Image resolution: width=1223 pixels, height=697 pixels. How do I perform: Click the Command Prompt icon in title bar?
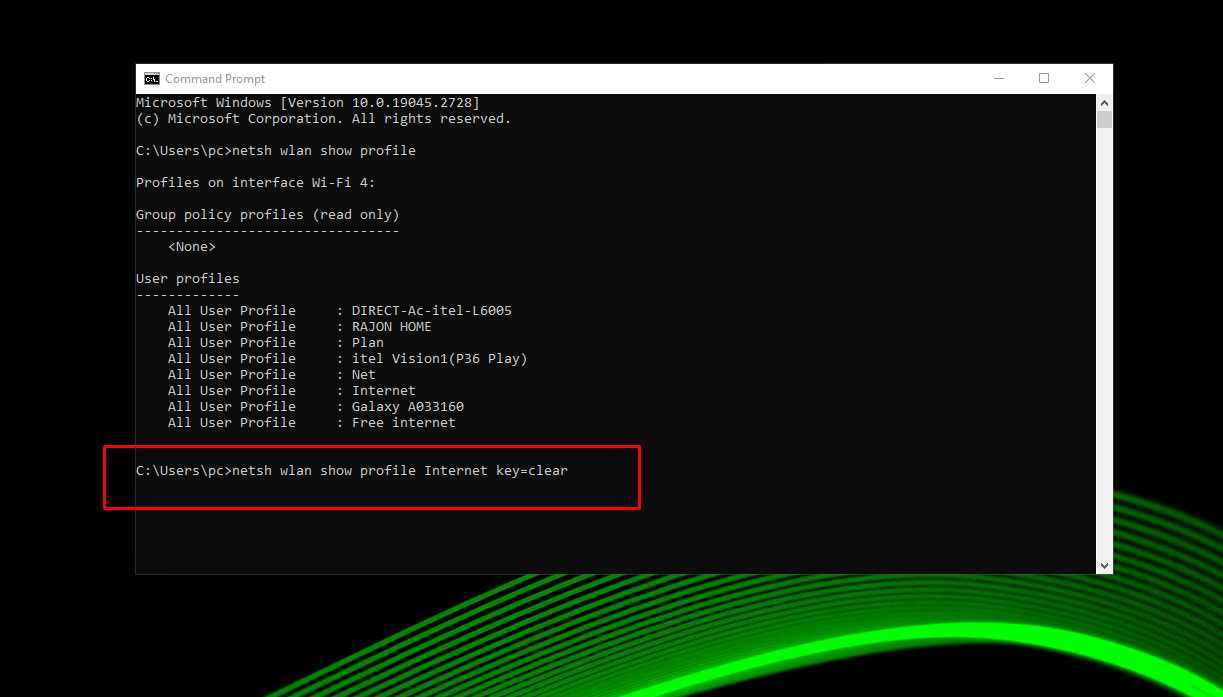pyautogui.click(x=151, y=79)
